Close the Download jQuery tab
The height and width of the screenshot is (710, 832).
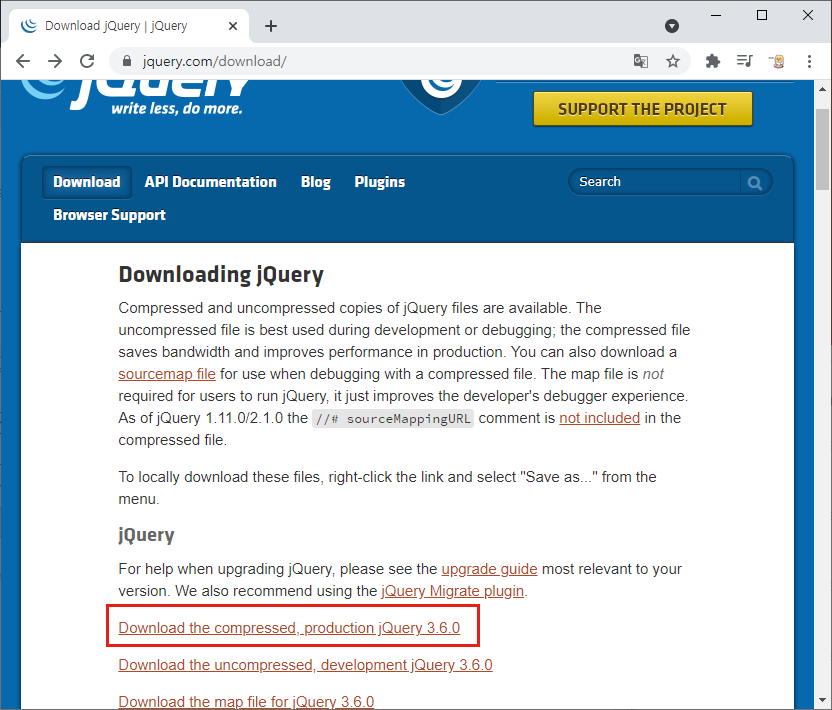232,25
